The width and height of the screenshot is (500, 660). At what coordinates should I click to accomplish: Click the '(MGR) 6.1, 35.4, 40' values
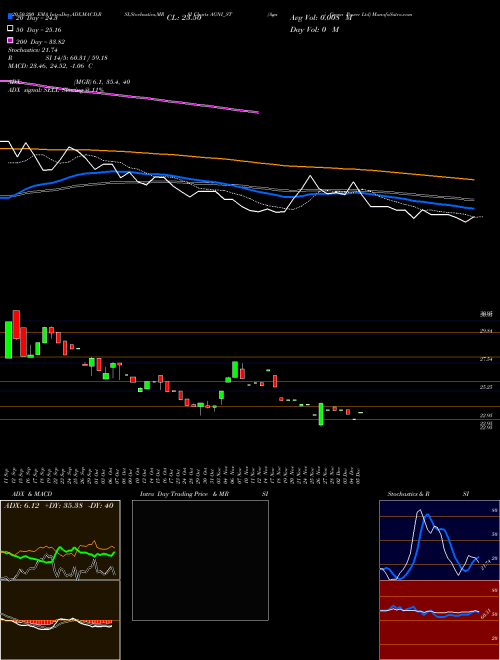pyautogui.click(x=102, y=82)
